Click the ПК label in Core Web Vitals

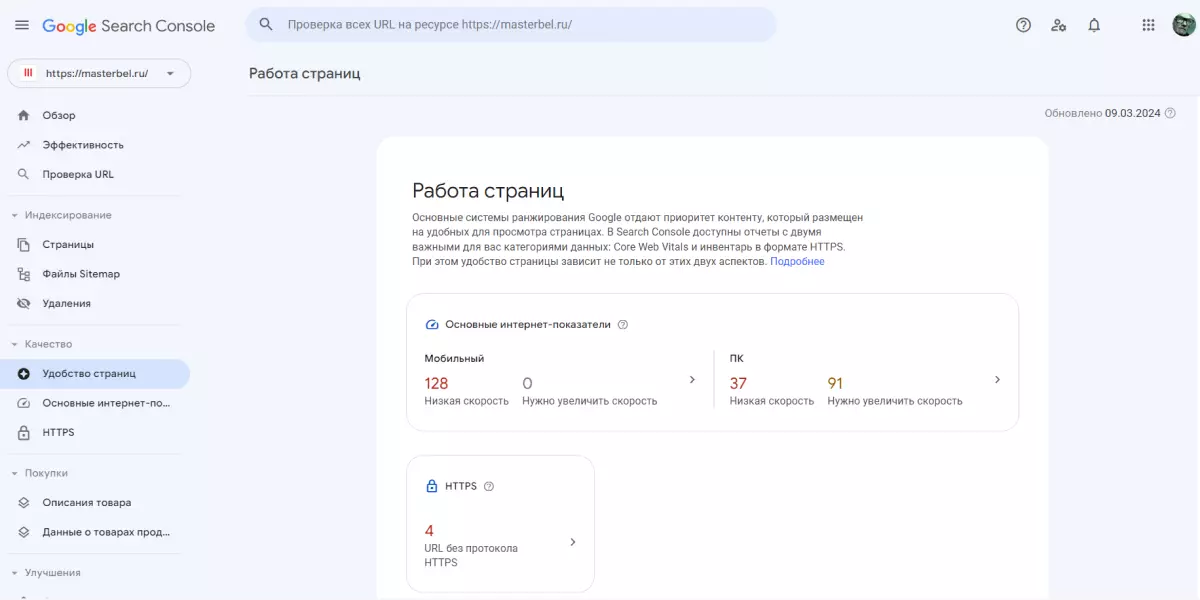click(736, 358)
